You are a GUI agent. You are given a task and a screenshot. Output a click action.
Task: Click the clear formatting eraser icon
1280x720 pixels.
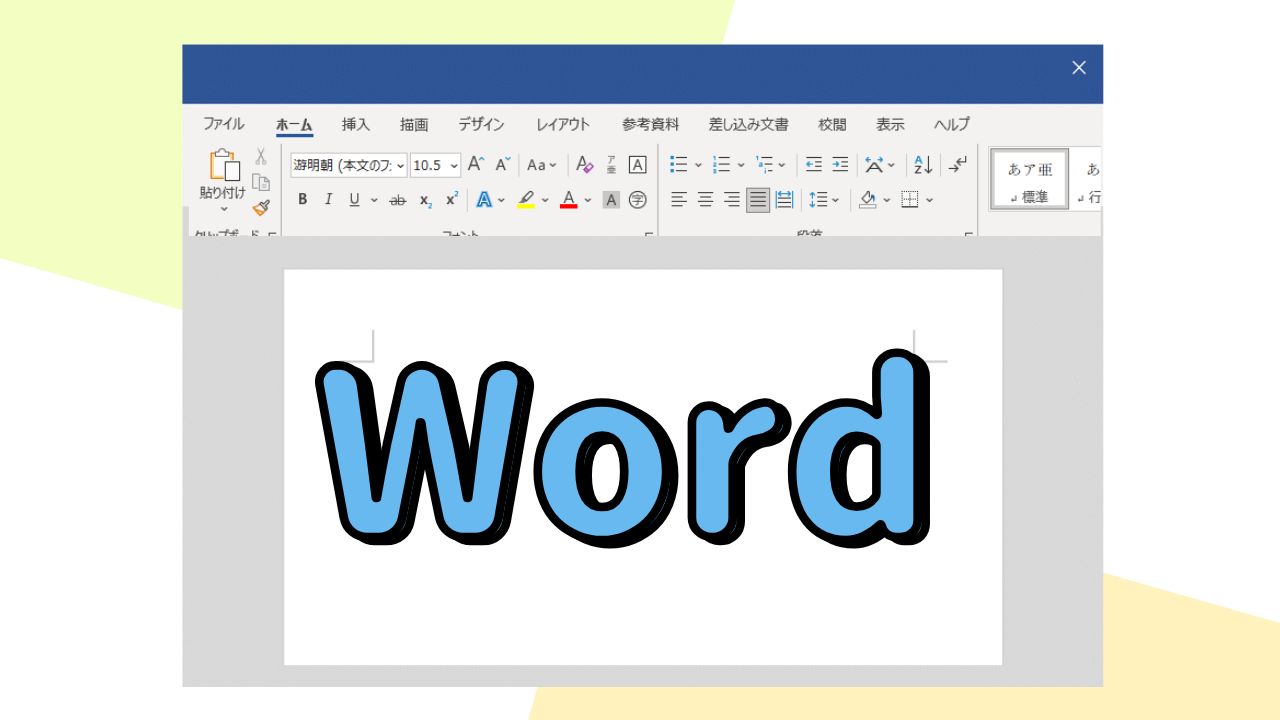[585, 165]
